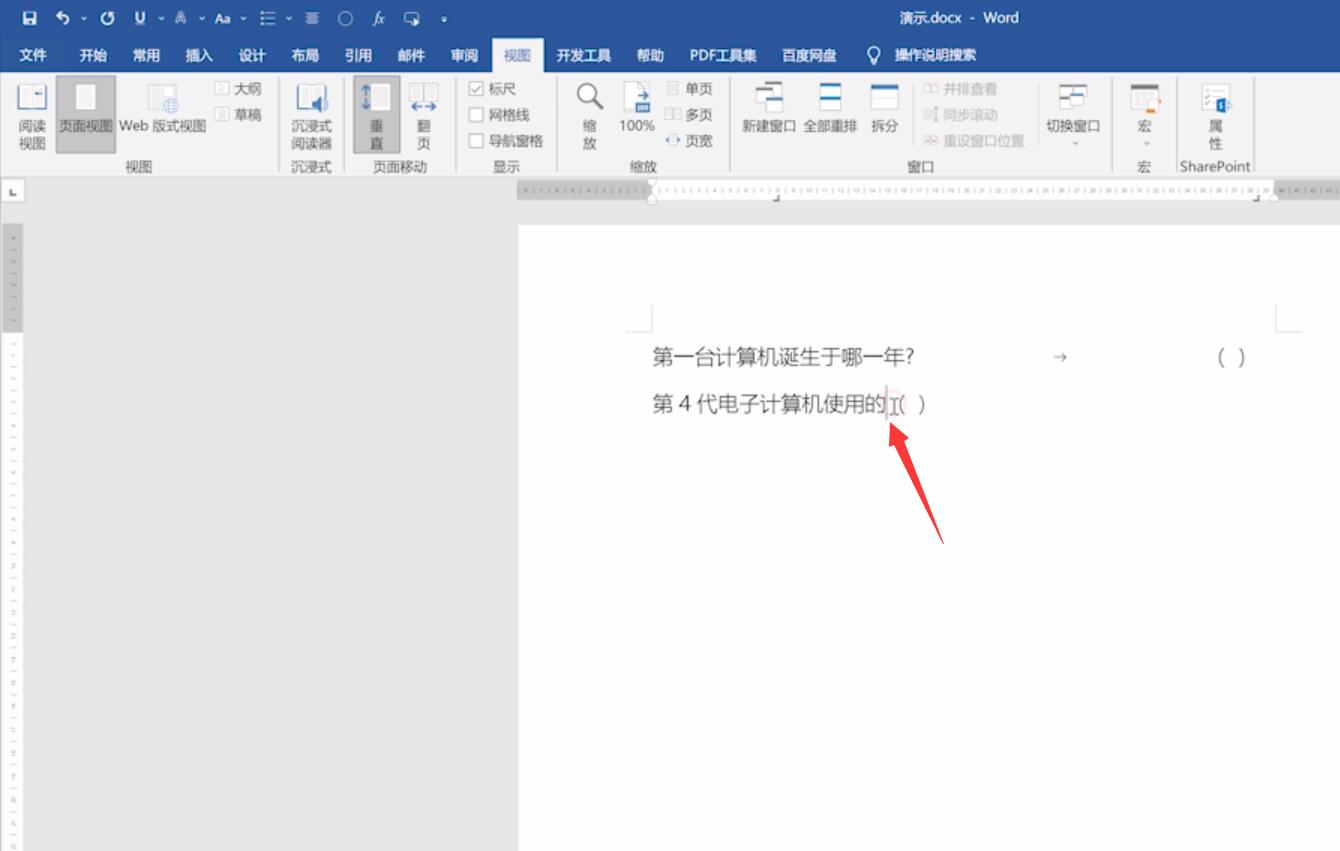Uncheck the Ruler (标尺) checkbox
1340x851 pixels.
(x=476, y=89)
